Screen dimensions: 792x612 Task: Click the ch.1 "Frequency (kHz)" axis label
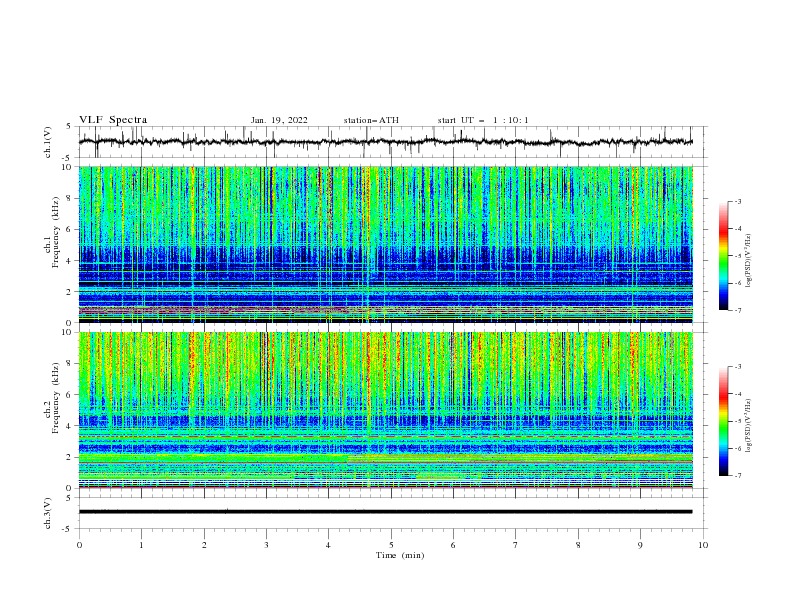[56, 233]
